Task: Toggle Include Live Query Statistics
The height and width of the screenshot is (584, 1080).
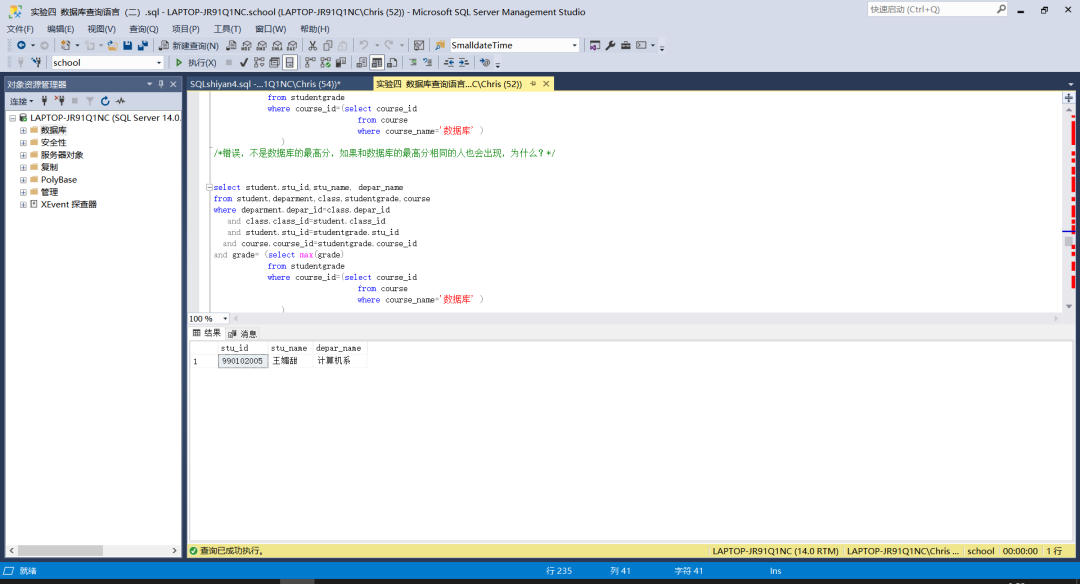Action: 325,63
